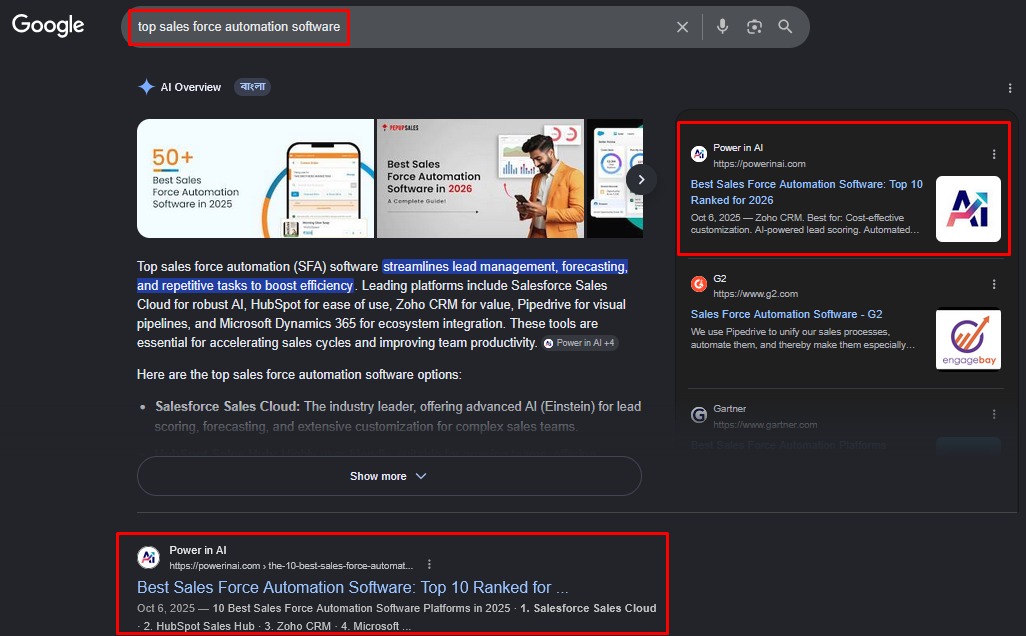Open three-dot menu for G2 source card
This screenshot has height=636, width=1026.
click(x=994, y=284)
